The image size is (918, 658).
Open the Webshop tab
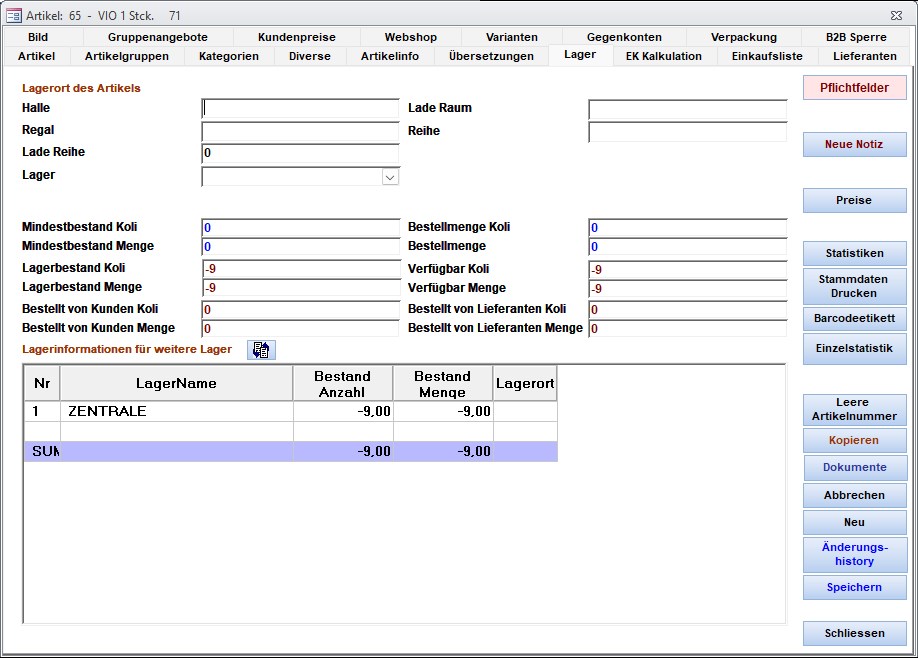(410, 37)
